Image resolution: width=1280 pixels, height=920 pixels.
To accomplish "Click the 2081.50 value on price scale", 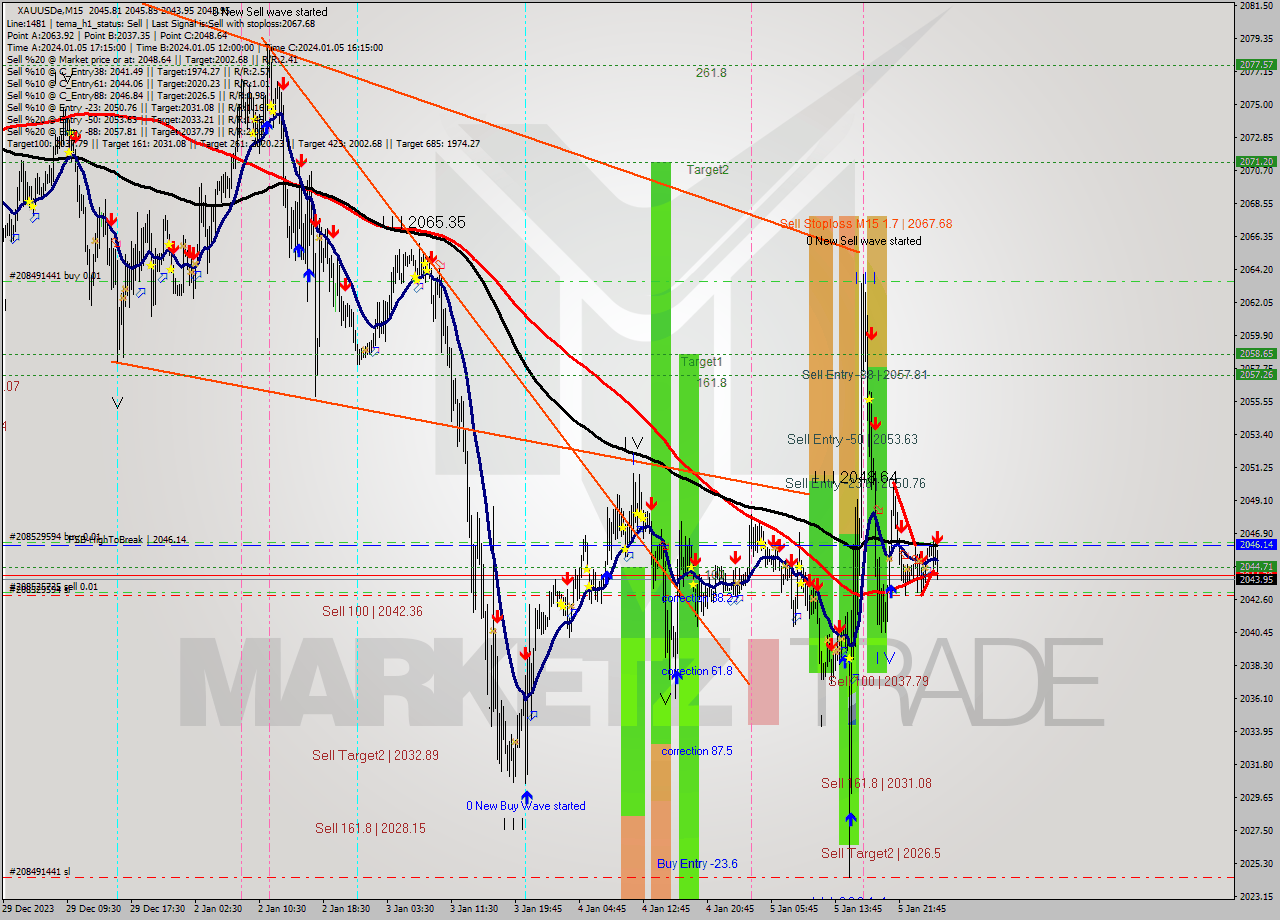I will 1256,6.
